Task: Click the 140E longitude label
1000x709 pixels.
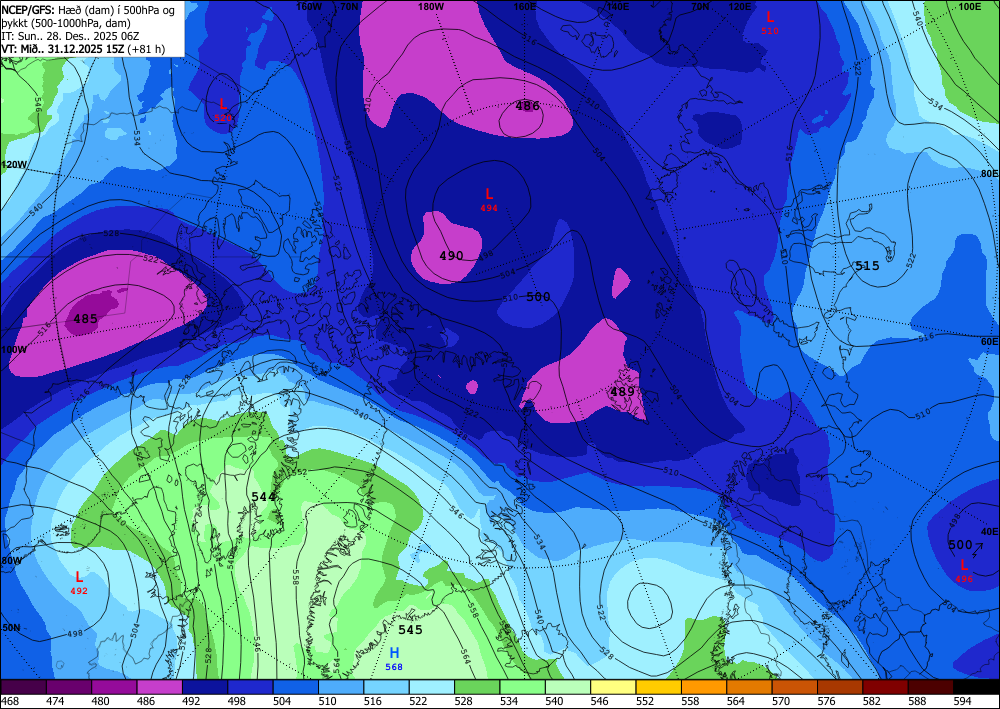Action: (617, 6)
